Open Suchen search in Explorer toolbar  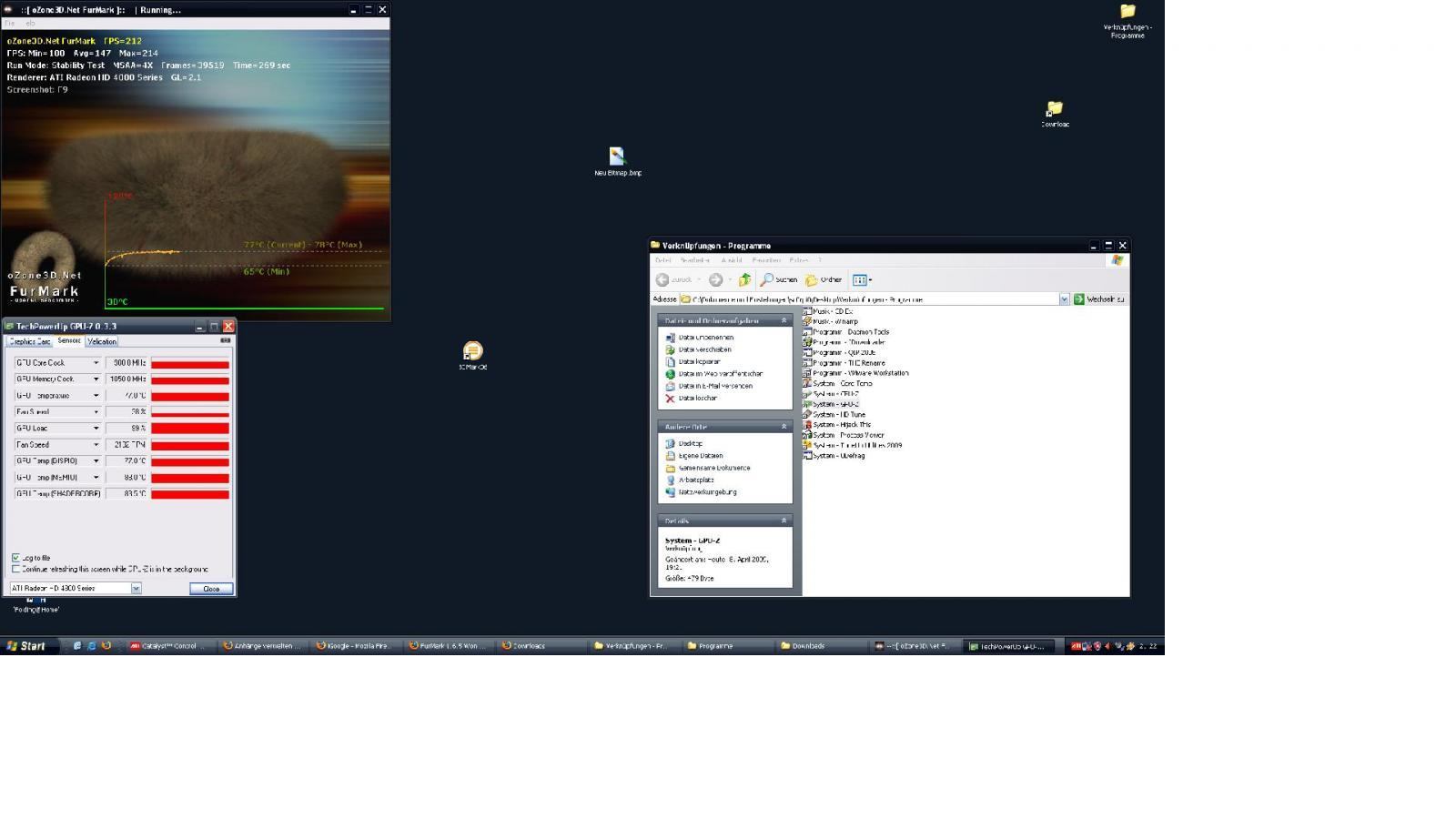tap(779, 279)
